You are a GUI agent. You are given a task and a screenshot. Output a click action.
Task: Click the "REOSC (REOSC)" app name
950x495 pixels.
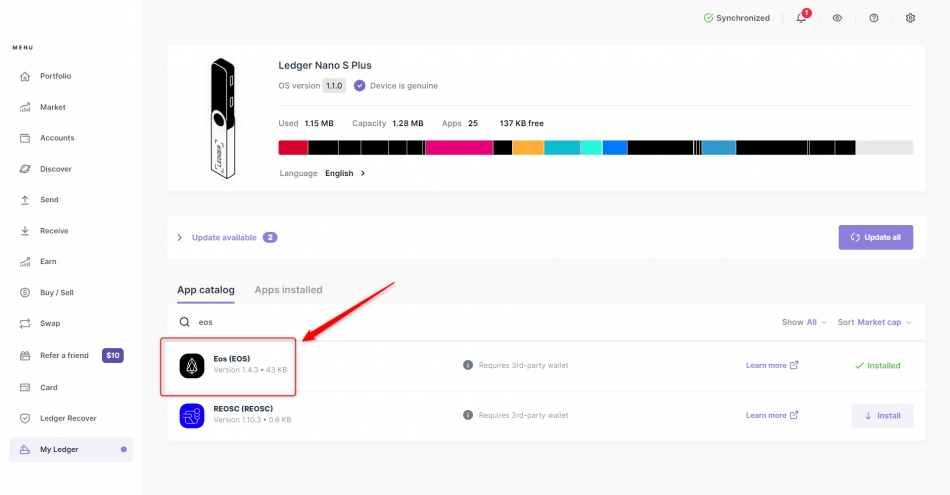[x=243, y=409]
